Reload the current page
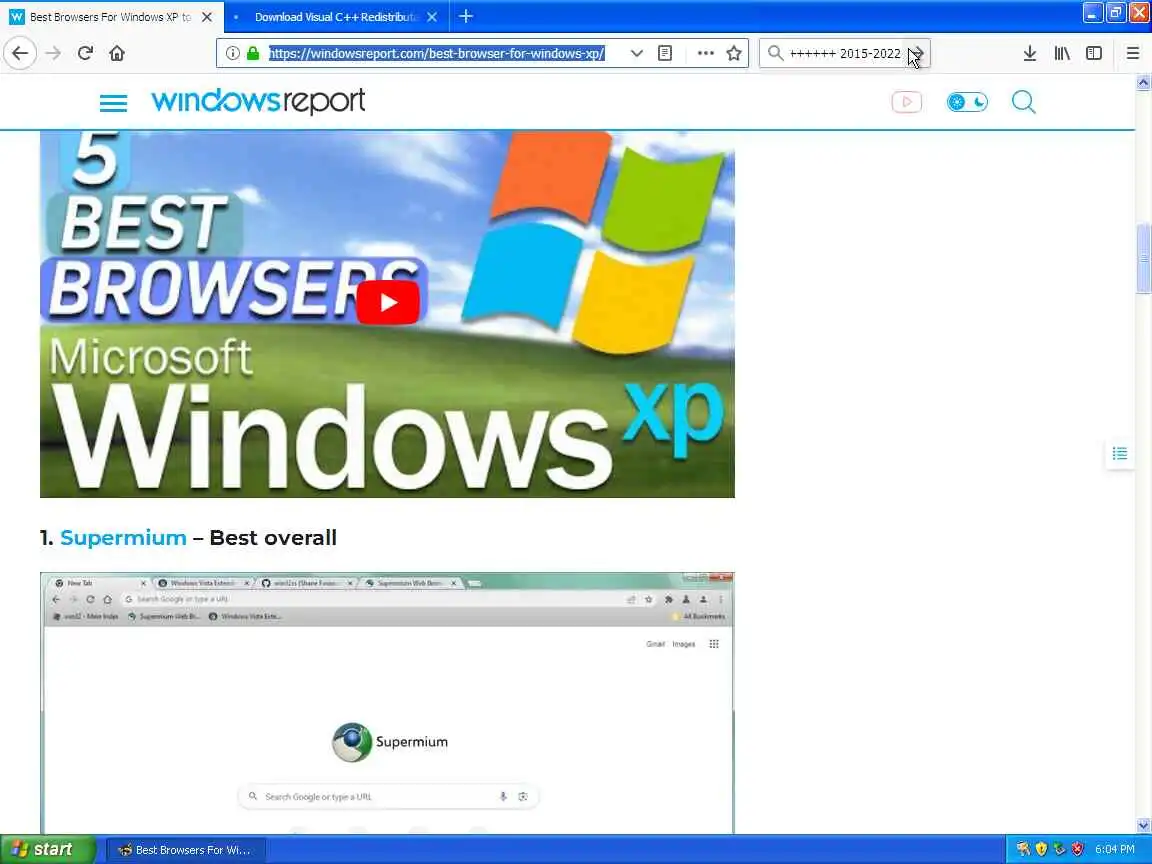The image size is (1152, 864). [x=85, y=53]
